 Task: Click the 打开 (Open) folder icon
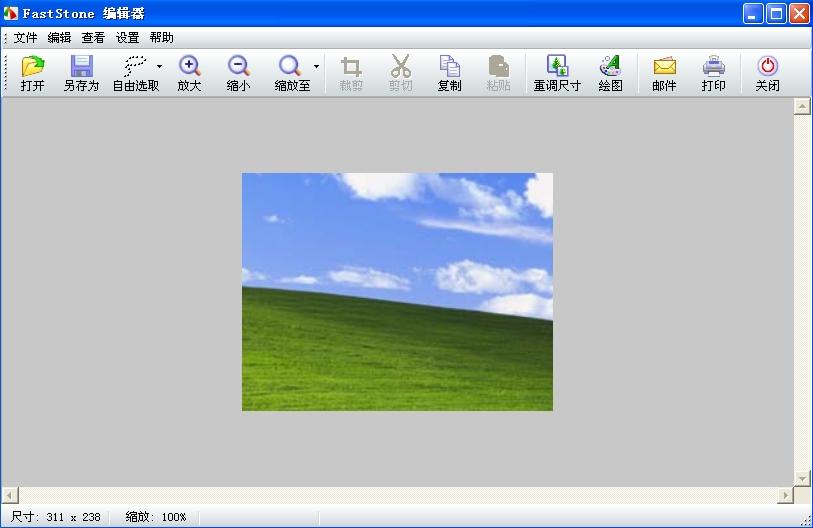(33, 73)
